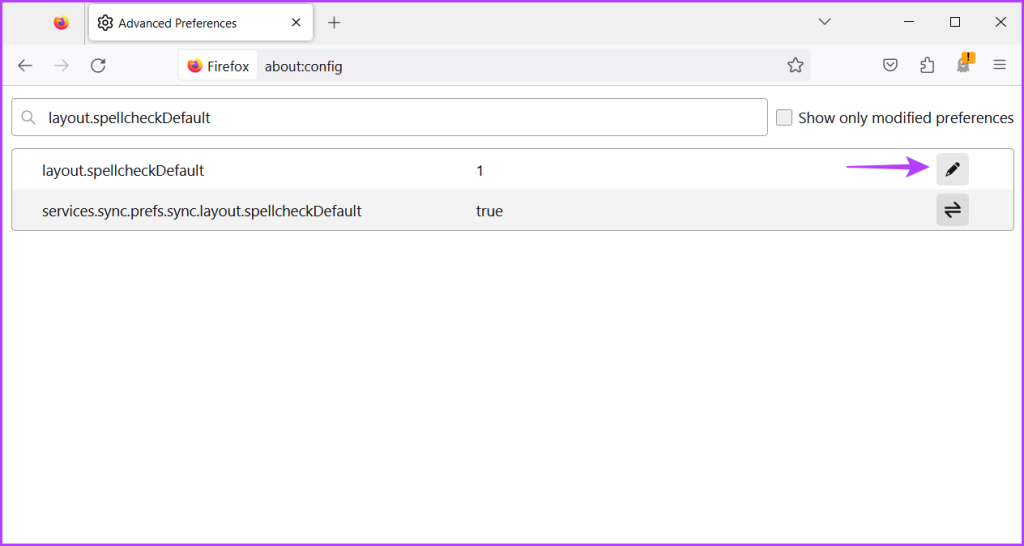Viewport: 1024px width, 546px height.
Task: Open the Extensions puzzle icon
Action: pyautogui.click(x=926, y=65)
